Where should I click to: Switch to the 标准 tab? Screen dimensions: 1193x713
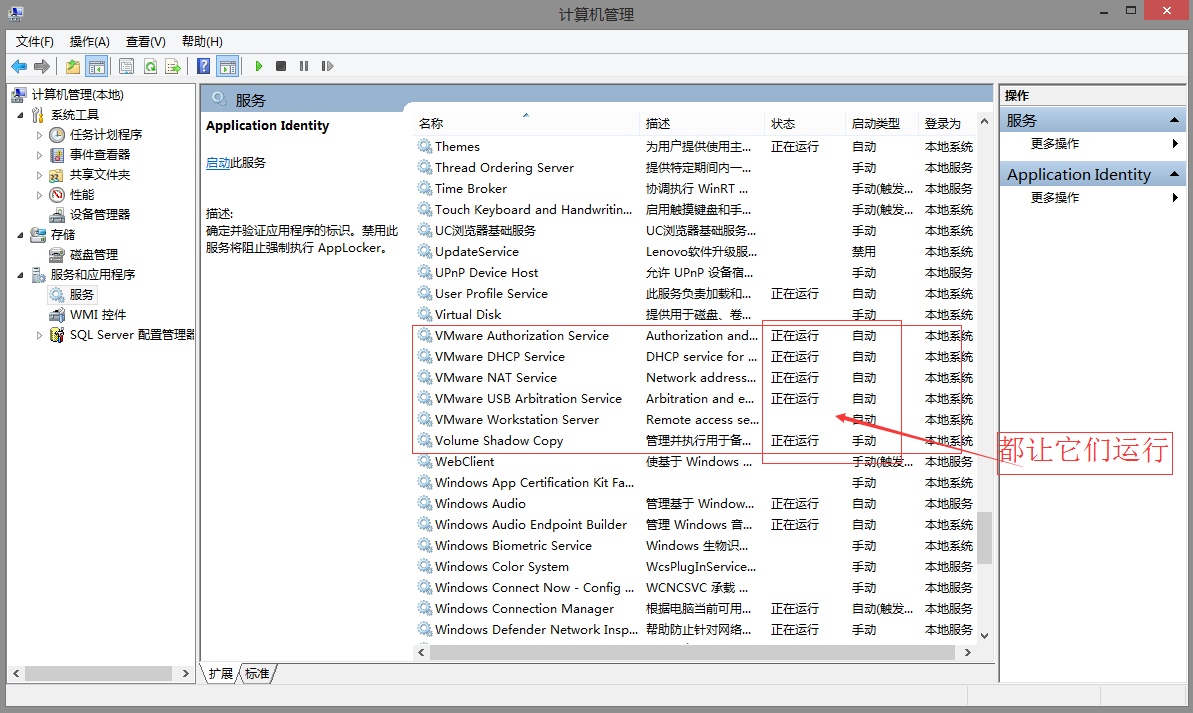tap(257, 673)
